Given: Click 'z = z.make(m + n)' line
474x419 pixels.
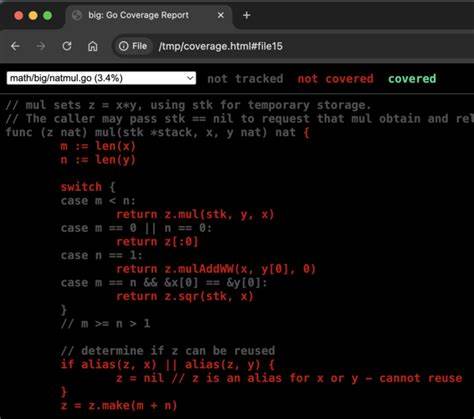Looking at the screenshot, I should tap(119, 405).
